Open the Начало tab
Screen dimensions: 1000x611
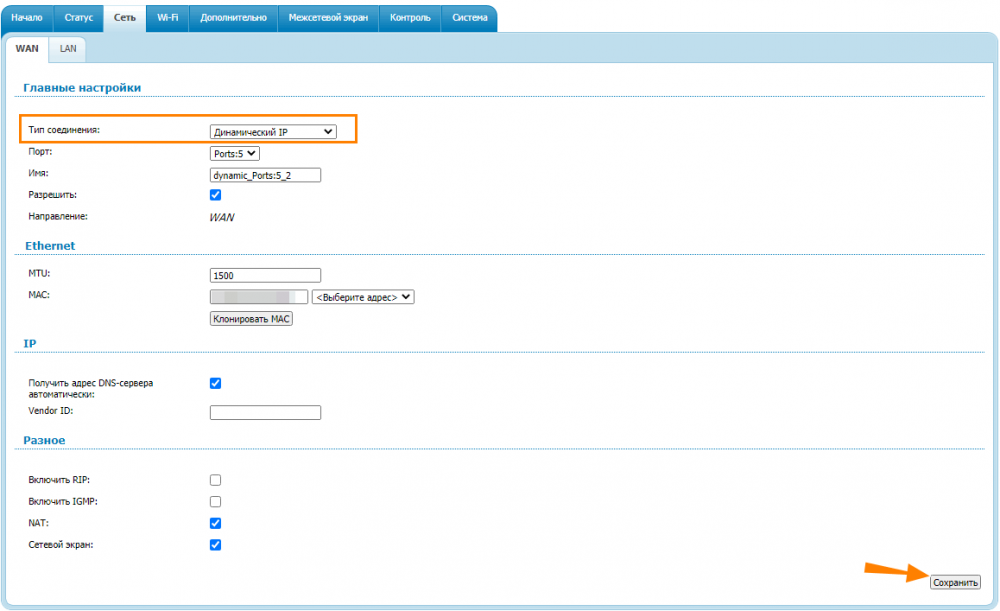(26, 18)
